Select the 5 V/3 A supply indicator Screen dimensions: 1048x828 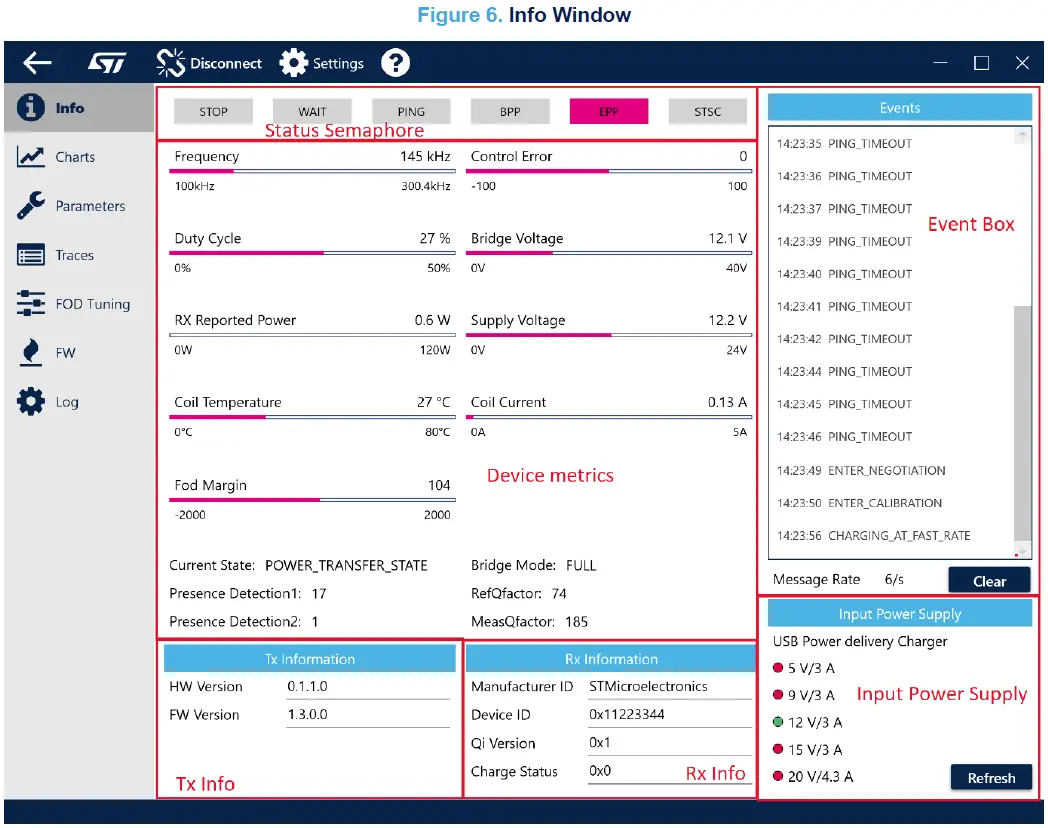coord(778,668)
